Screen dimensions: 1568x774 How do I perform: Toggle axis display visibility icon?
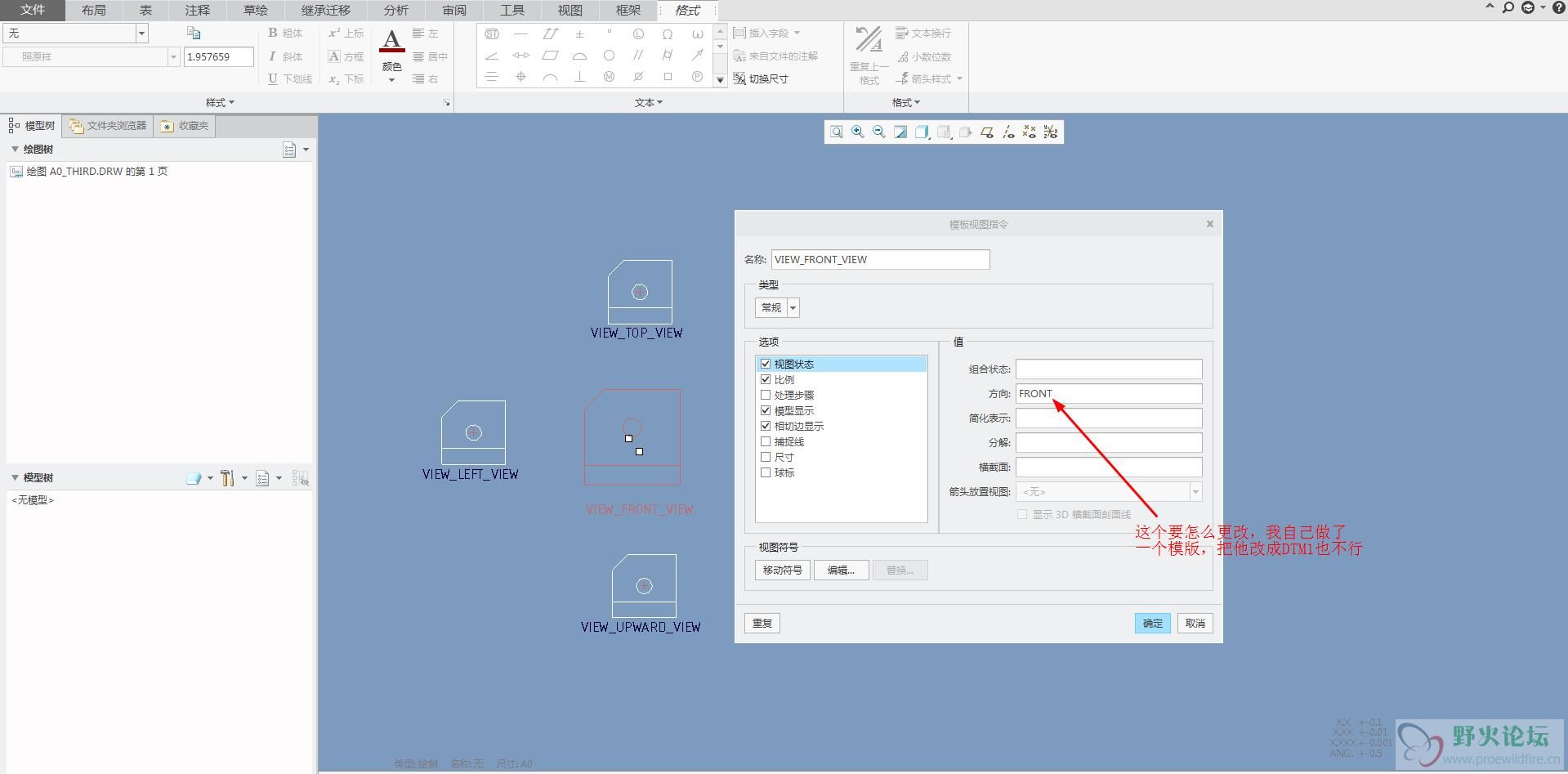pyautogui.click(x=1008, y=132)
